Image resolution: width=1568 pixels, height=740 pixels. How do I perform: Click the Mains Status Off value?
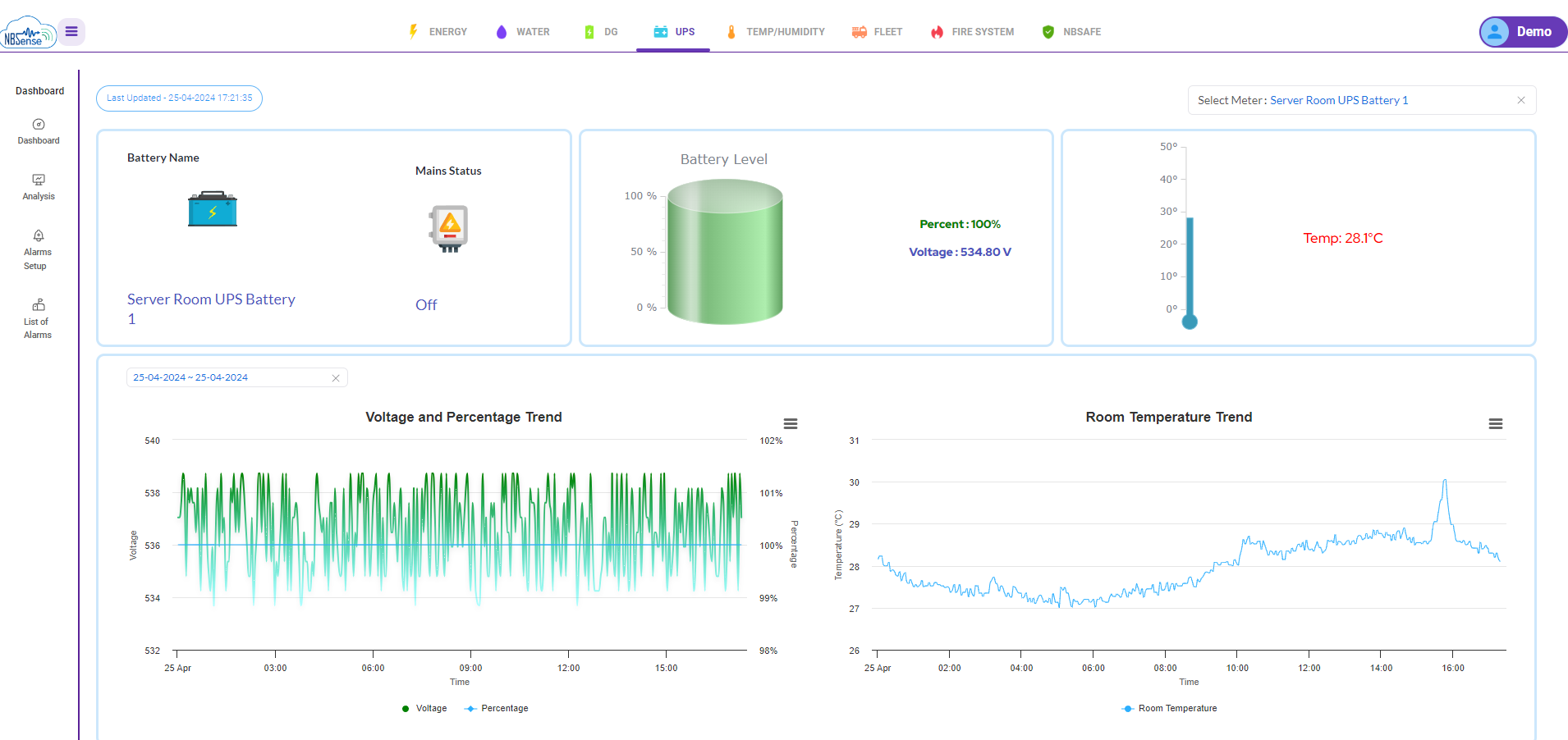pyautogui.click(x=426, y=305)
